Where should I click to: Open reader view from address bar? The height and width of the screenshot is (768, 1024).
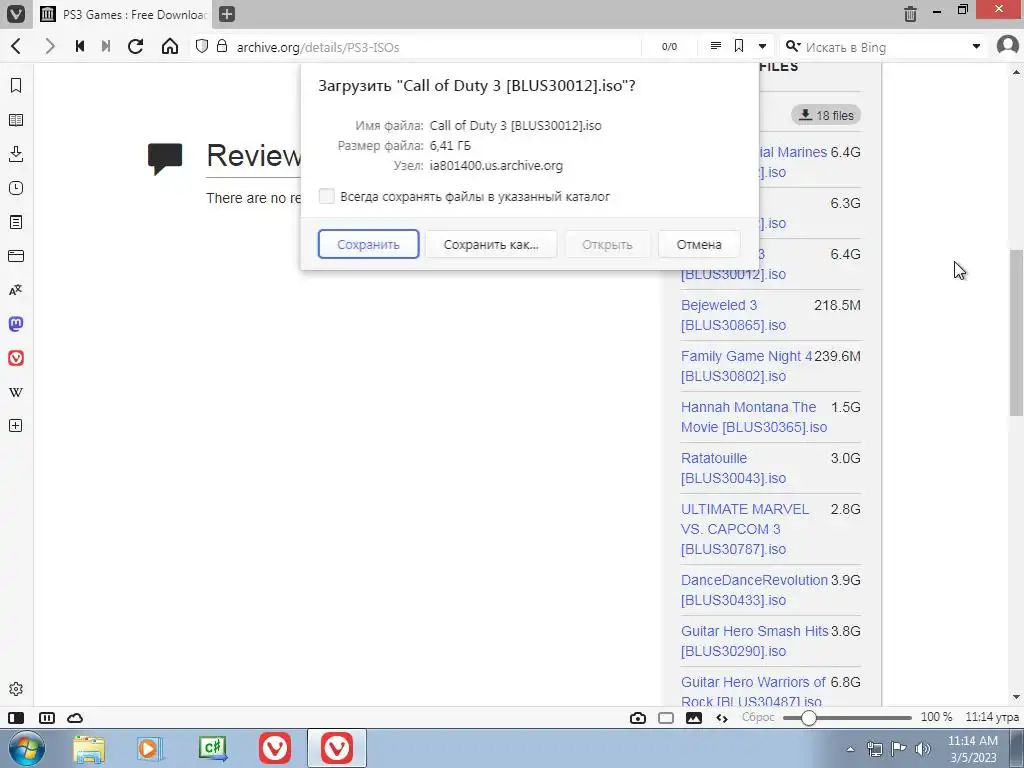(x=716, y=46)
